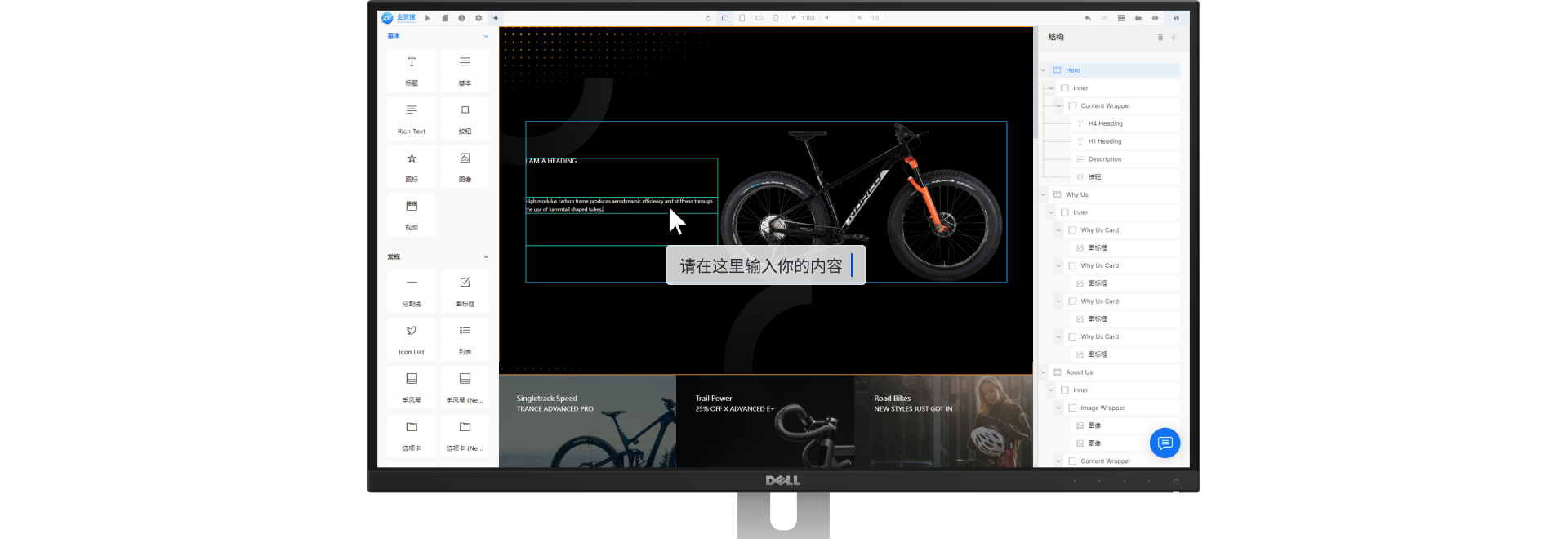Screen dimensions: 1568x539
Task: Collapse the 常规 section
Action: click(x=486, y=256)
